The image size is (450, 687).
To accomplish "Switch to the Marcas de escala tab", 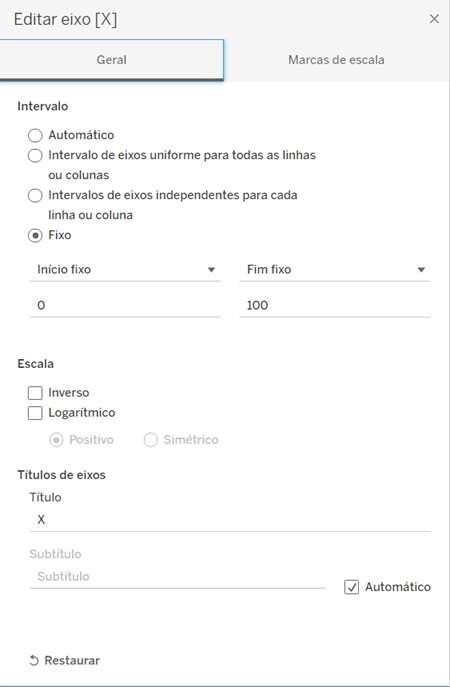I will [336, 60].
